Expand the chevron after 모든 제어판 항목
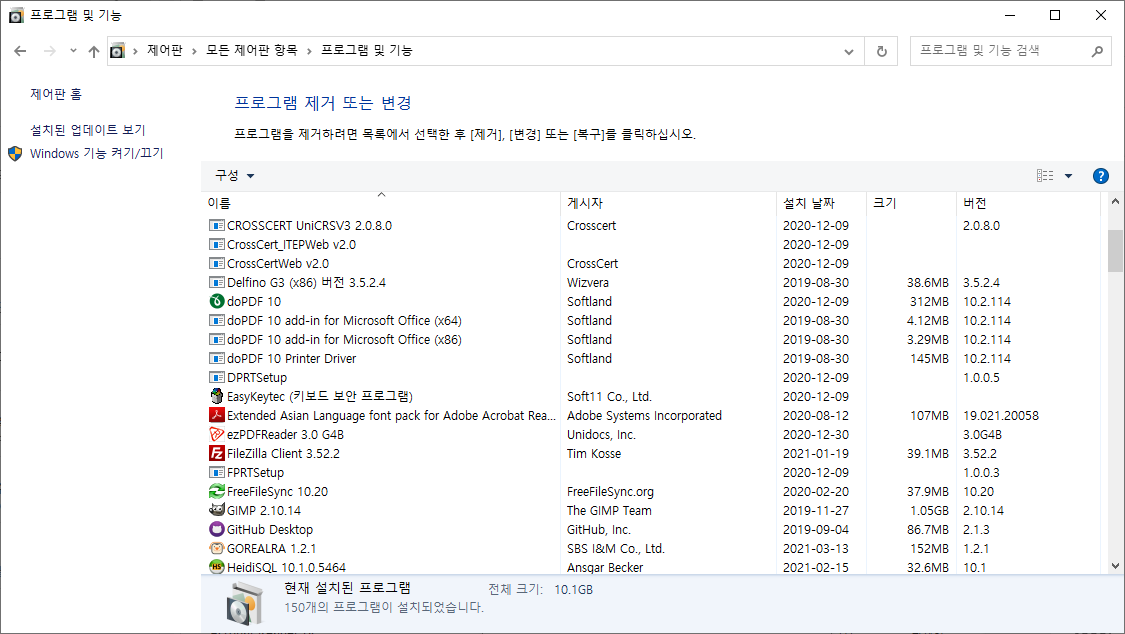Viewport: 1125px width, 634px height. click(309, 51)
